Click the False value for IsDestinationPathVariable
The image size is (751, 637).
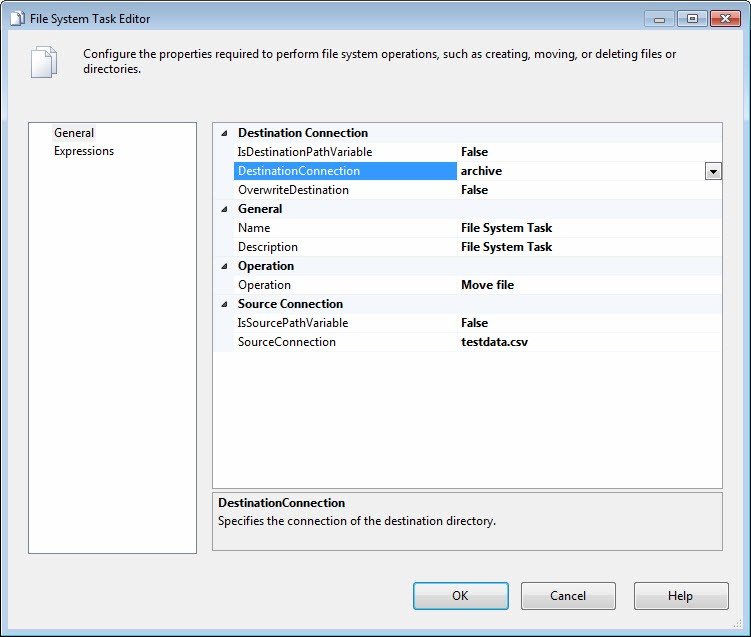pyautogui.click(x=474, y=152)
